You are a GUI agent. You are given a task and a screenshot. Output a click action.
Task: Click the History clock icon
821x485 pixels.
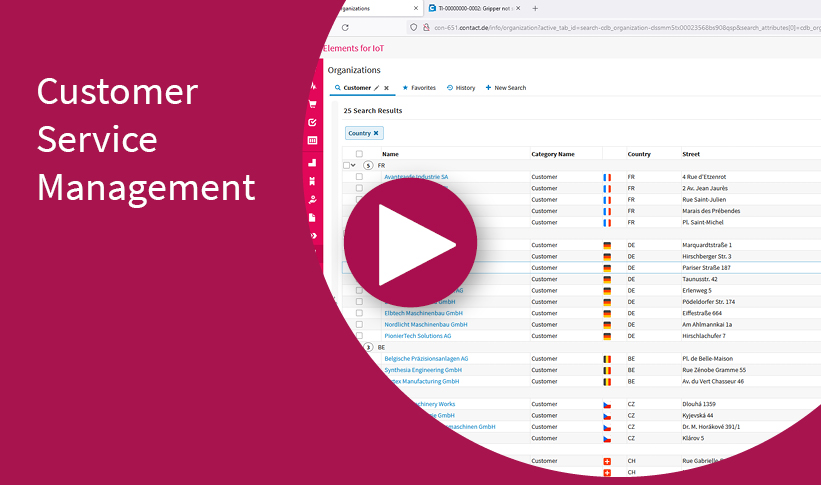pos(450,88)
